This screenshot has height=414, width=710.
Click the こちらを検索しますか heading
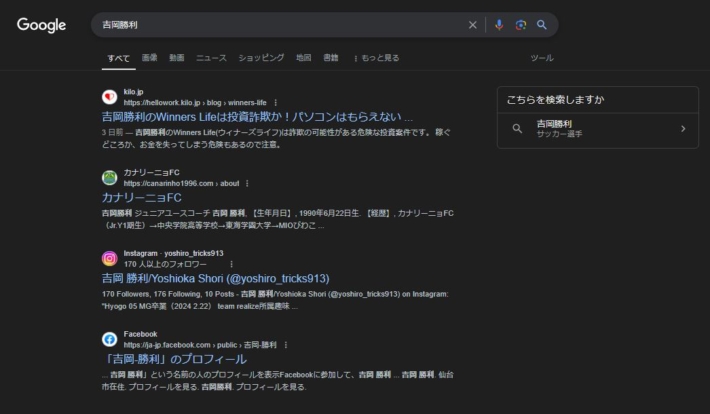(x=556, y=100)
